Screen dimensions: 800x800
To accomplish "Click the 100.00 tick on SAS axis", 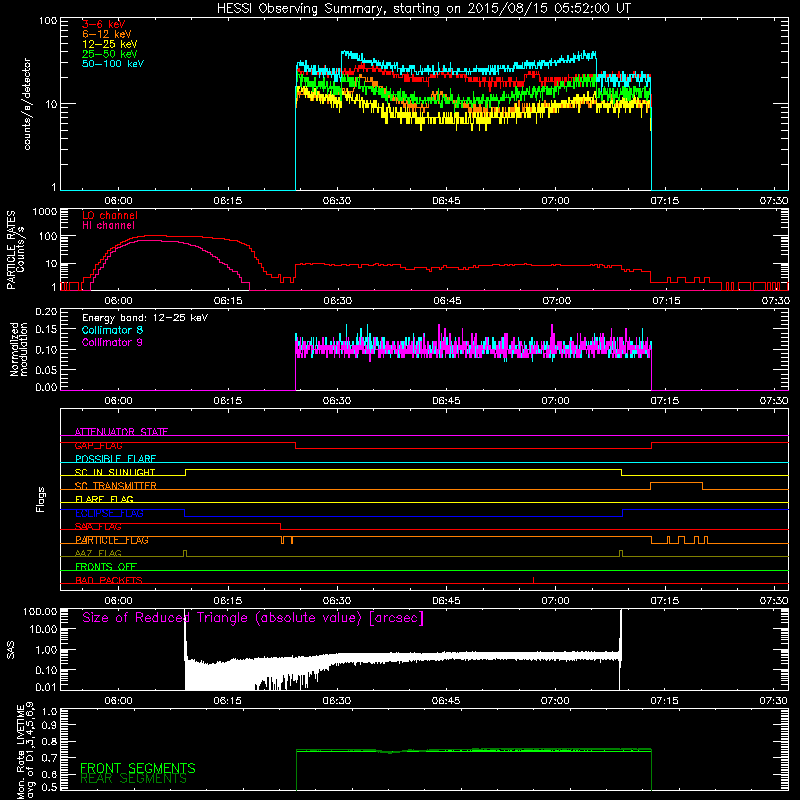I will point(40,611).
